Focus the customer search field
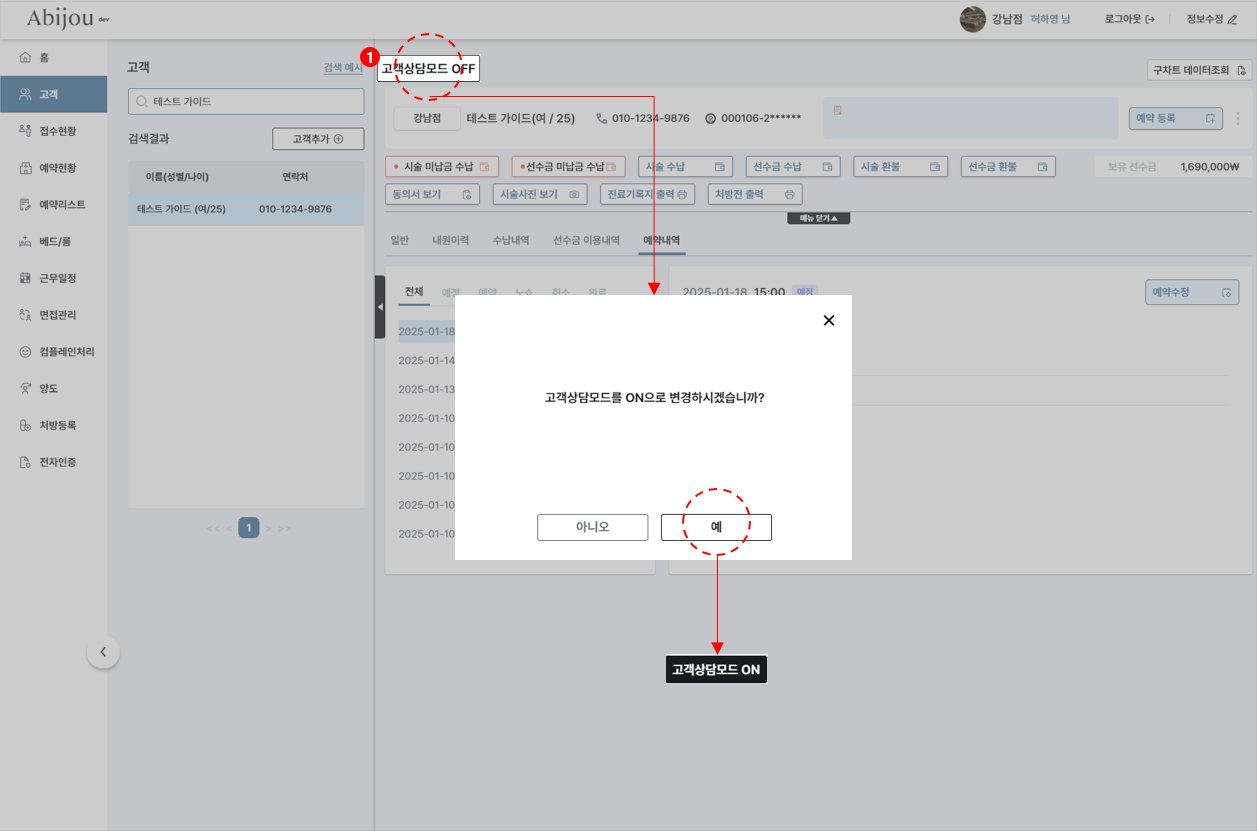The height and width of the screenshot is (831, 1257). coord(246,101)
